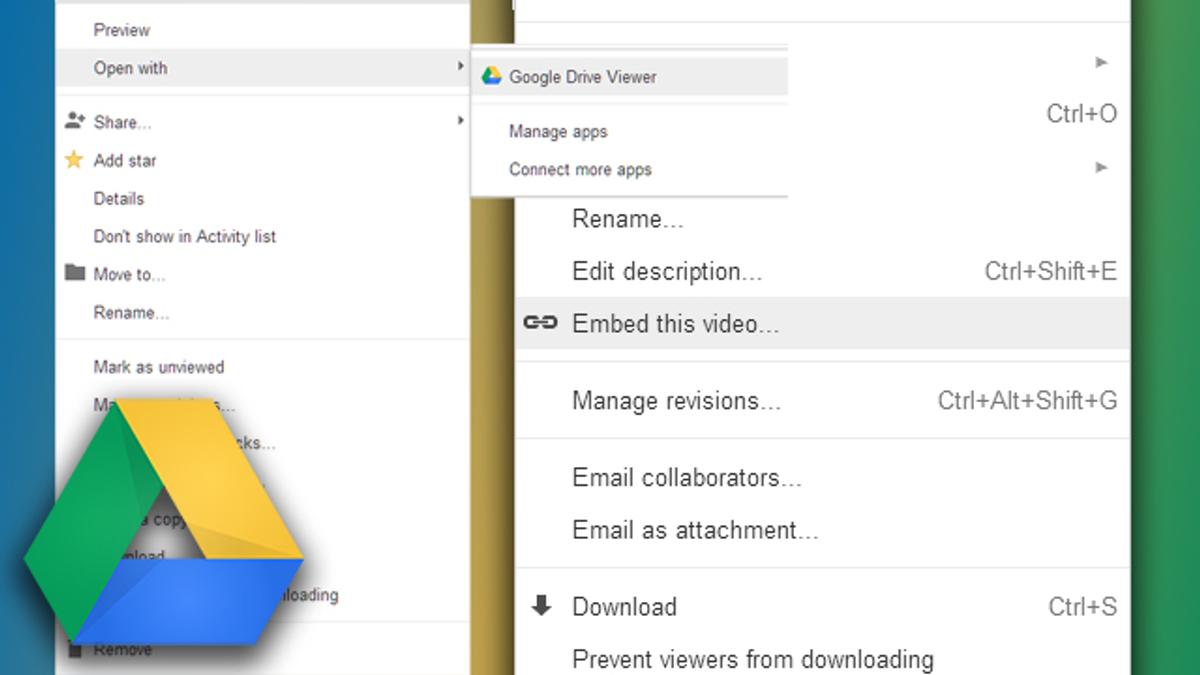The height and width of the screenshot is (675, 1200).
Task: Expand the submenu arrow beneath the Ctrl+O shortcut
Action: (1101, 167)
